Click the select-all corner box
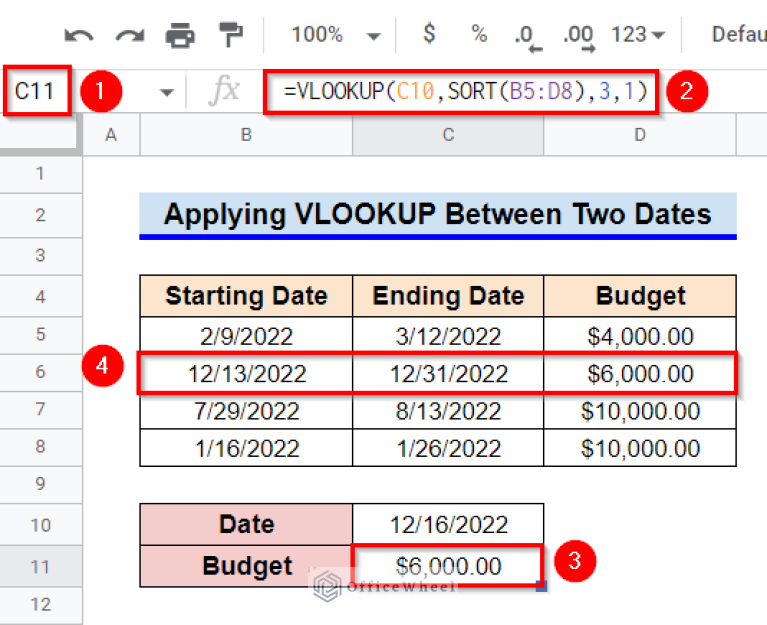This screenshot has height=625, width=767. click(39, 134)
